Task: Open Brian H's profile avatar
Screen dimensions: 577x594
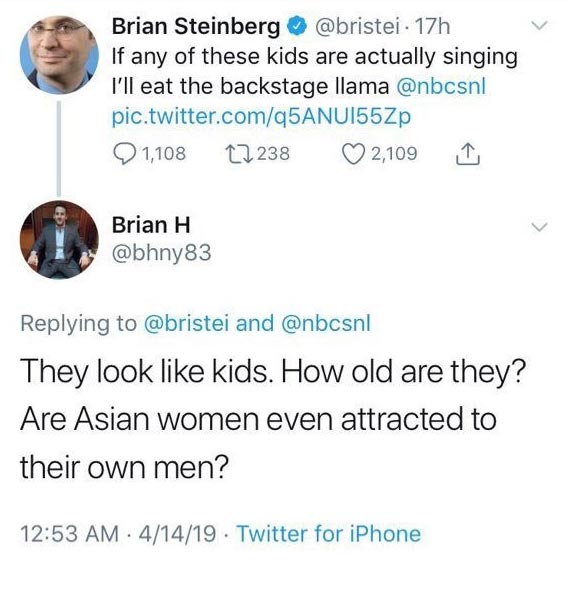Action: coord(59,239)
